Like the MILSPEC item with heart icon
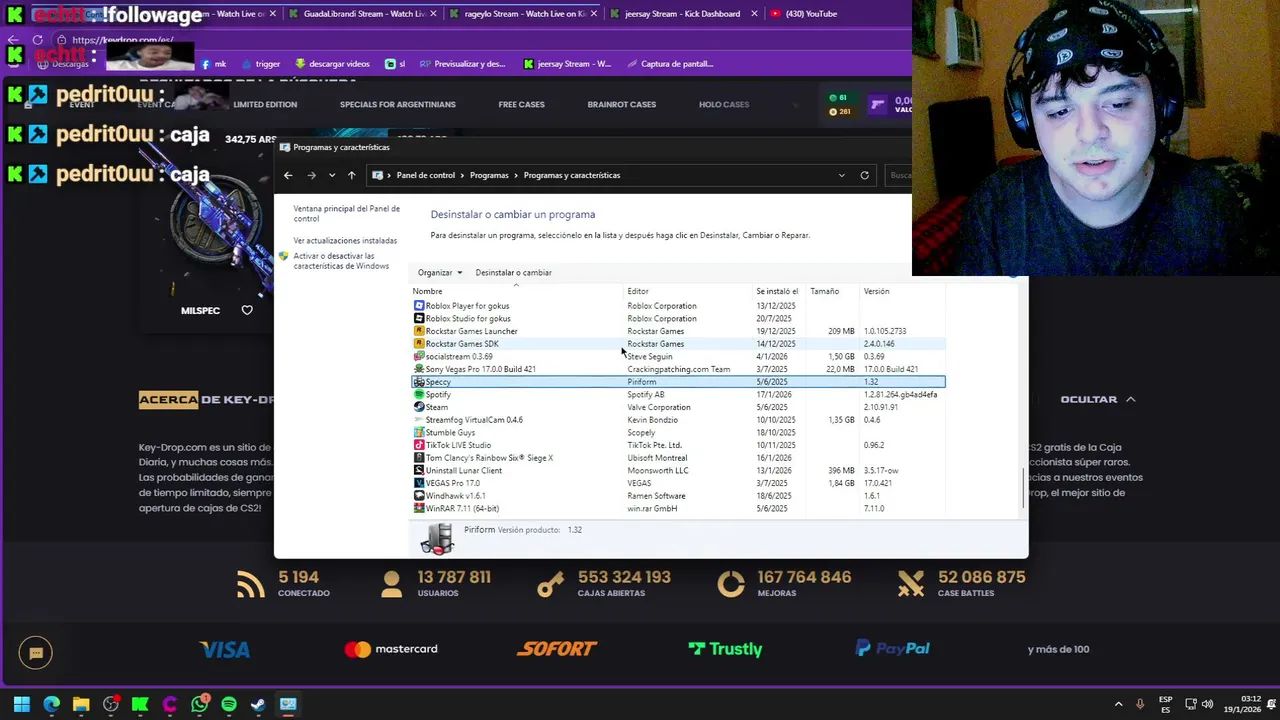Screen dimensions: 1280x720 [247, 310]
